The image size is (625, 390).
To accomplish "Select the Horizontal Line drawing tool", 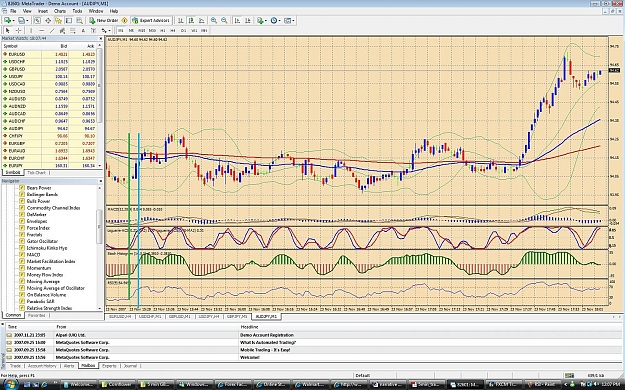I will pyautogui.click(x=41, y=30).
